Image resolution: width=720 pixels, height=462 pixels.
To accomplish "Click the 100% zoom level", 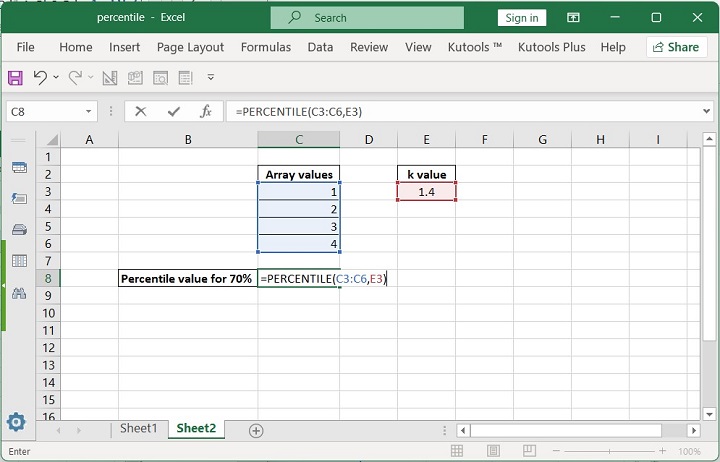I will (689, 451).
